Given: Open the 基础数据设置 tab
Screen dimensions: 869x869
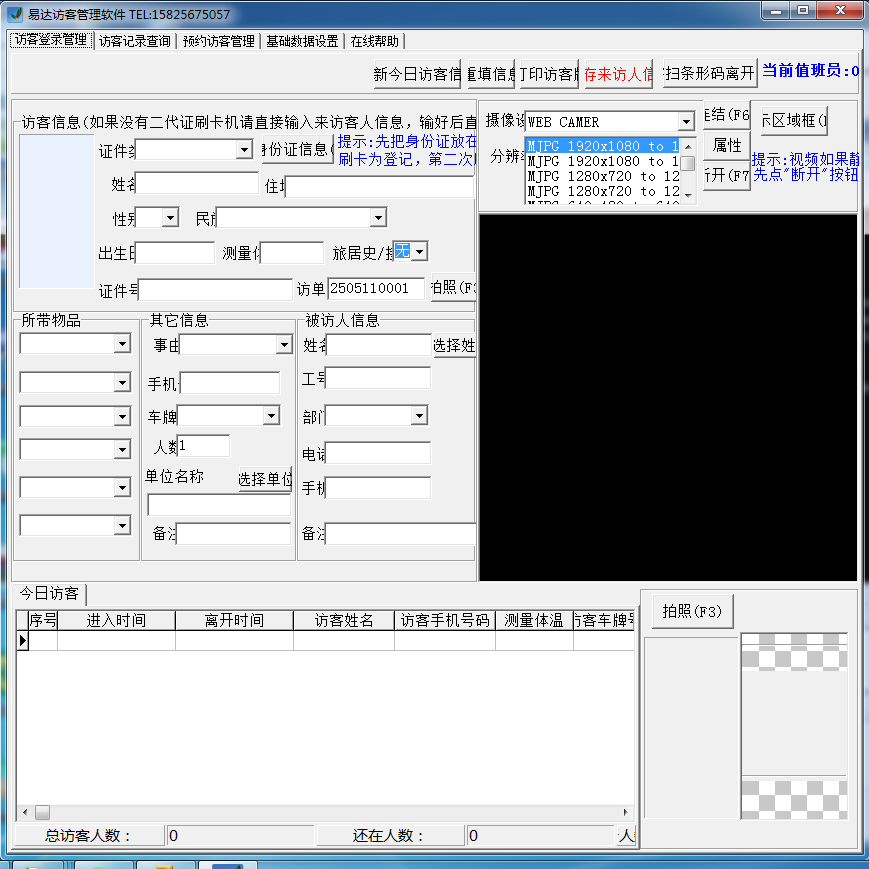Looking at the screenshot, I should (302, 42).
